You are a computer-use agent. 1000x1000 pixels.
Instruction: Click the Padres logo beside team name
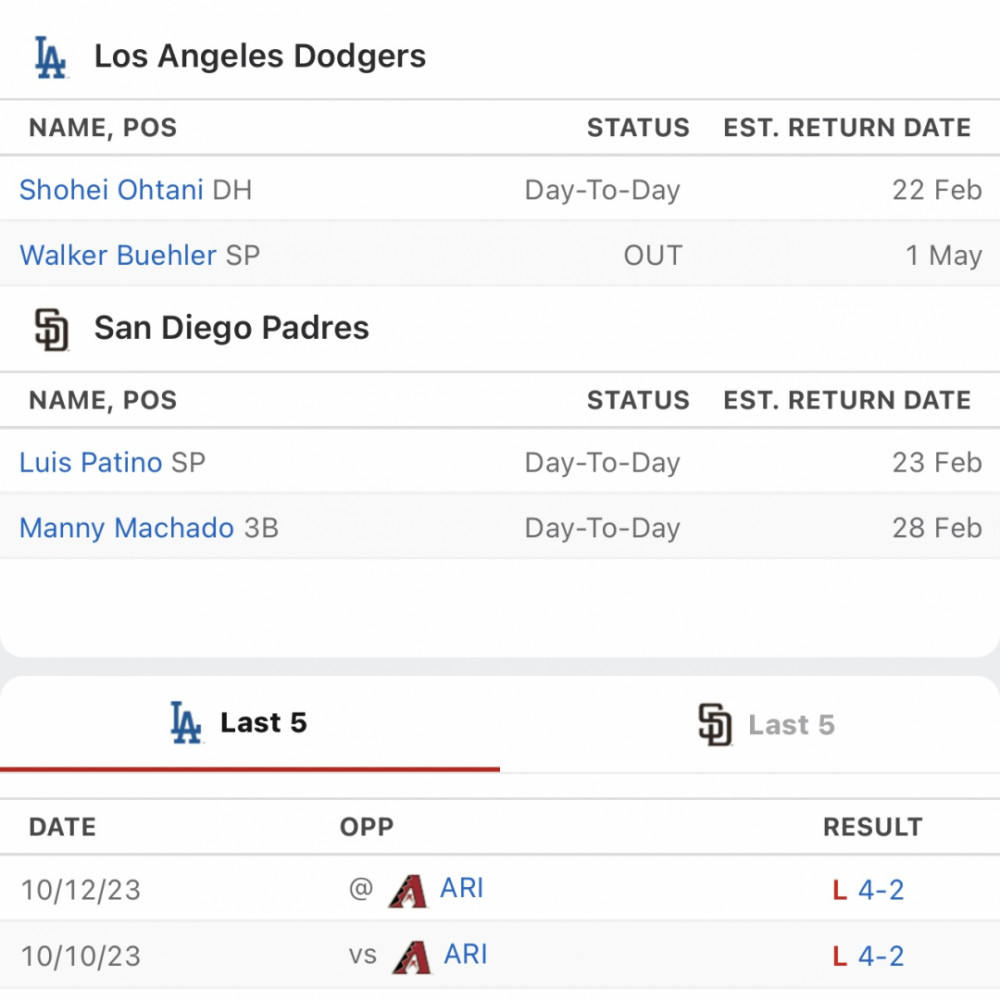point(51,330)
